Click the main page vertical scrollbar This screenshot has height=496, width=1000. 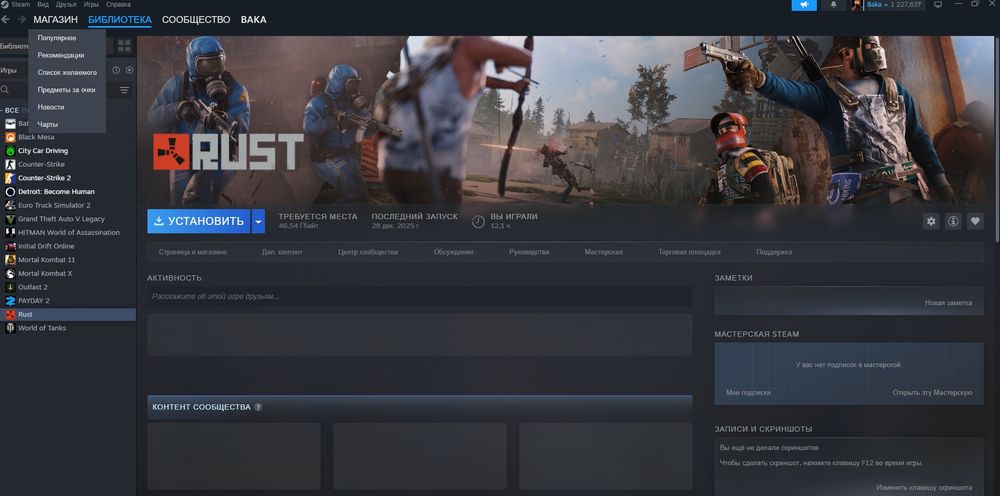click(x=997, y=139)
